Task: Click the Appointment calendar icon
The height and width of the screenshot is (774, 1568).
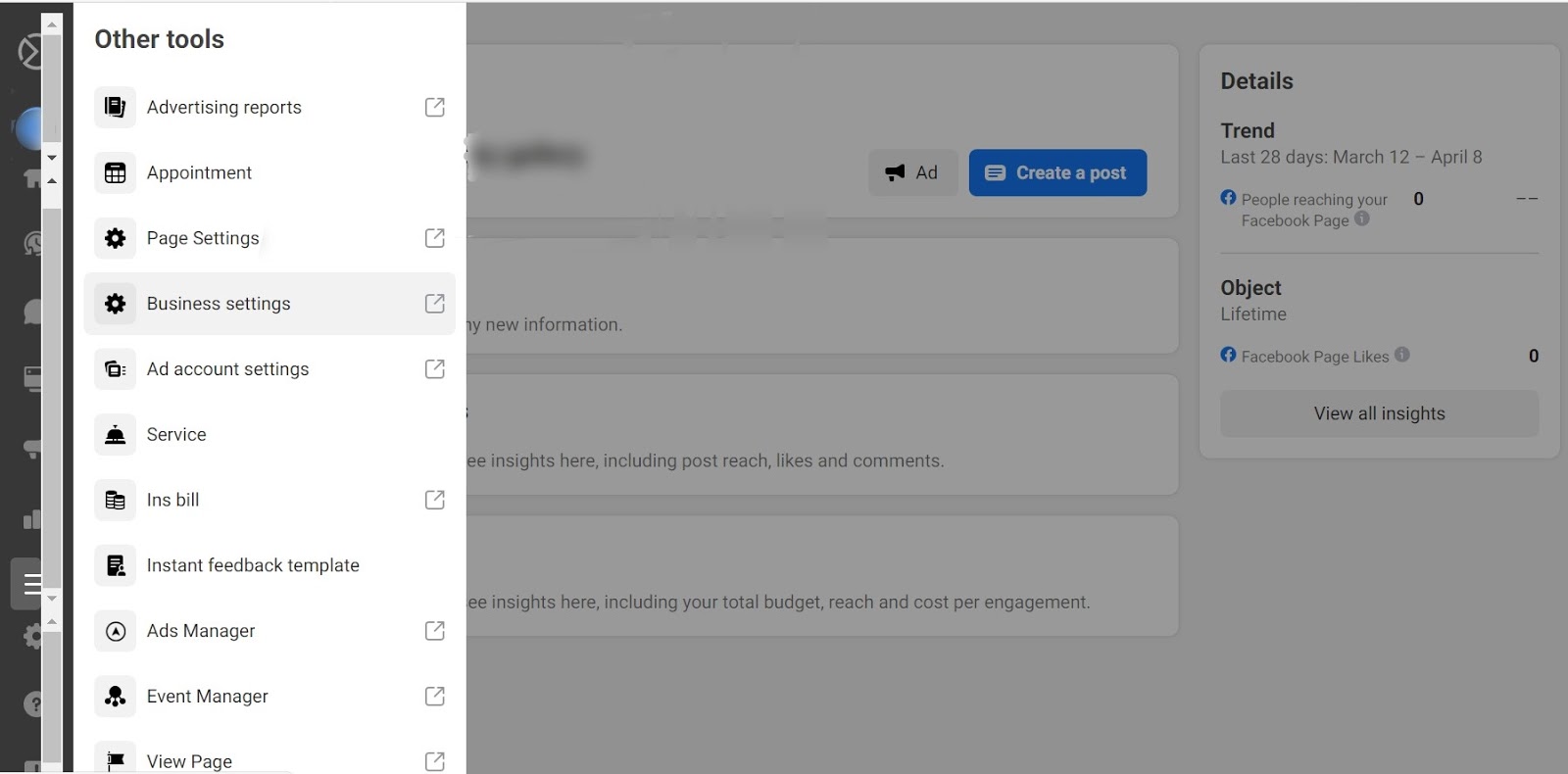Action: point(115,173)
